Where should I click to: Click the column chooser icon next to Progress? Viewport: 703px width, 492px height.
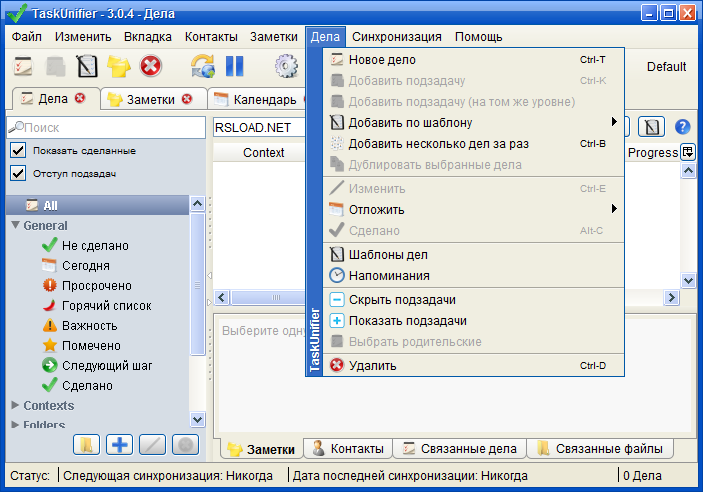[x=688, y=152]
